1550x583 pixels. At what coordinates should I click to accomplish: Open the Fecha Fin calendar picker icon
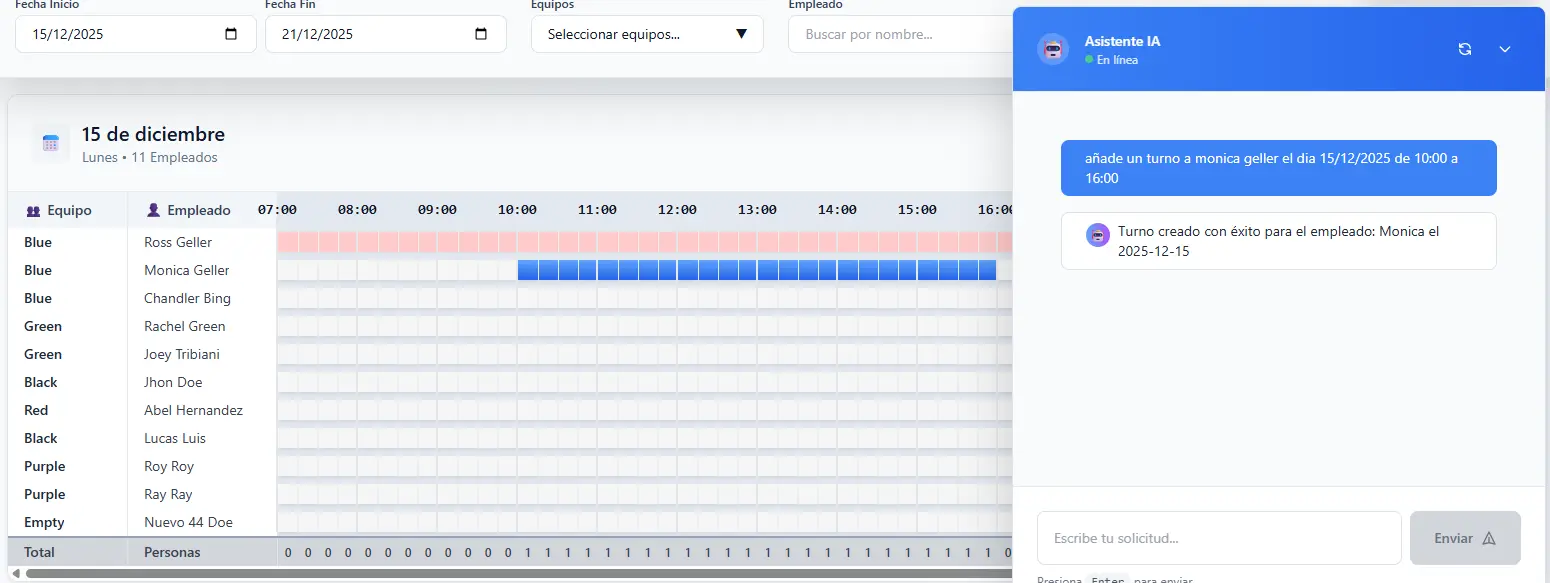click(x=481, y=34)
